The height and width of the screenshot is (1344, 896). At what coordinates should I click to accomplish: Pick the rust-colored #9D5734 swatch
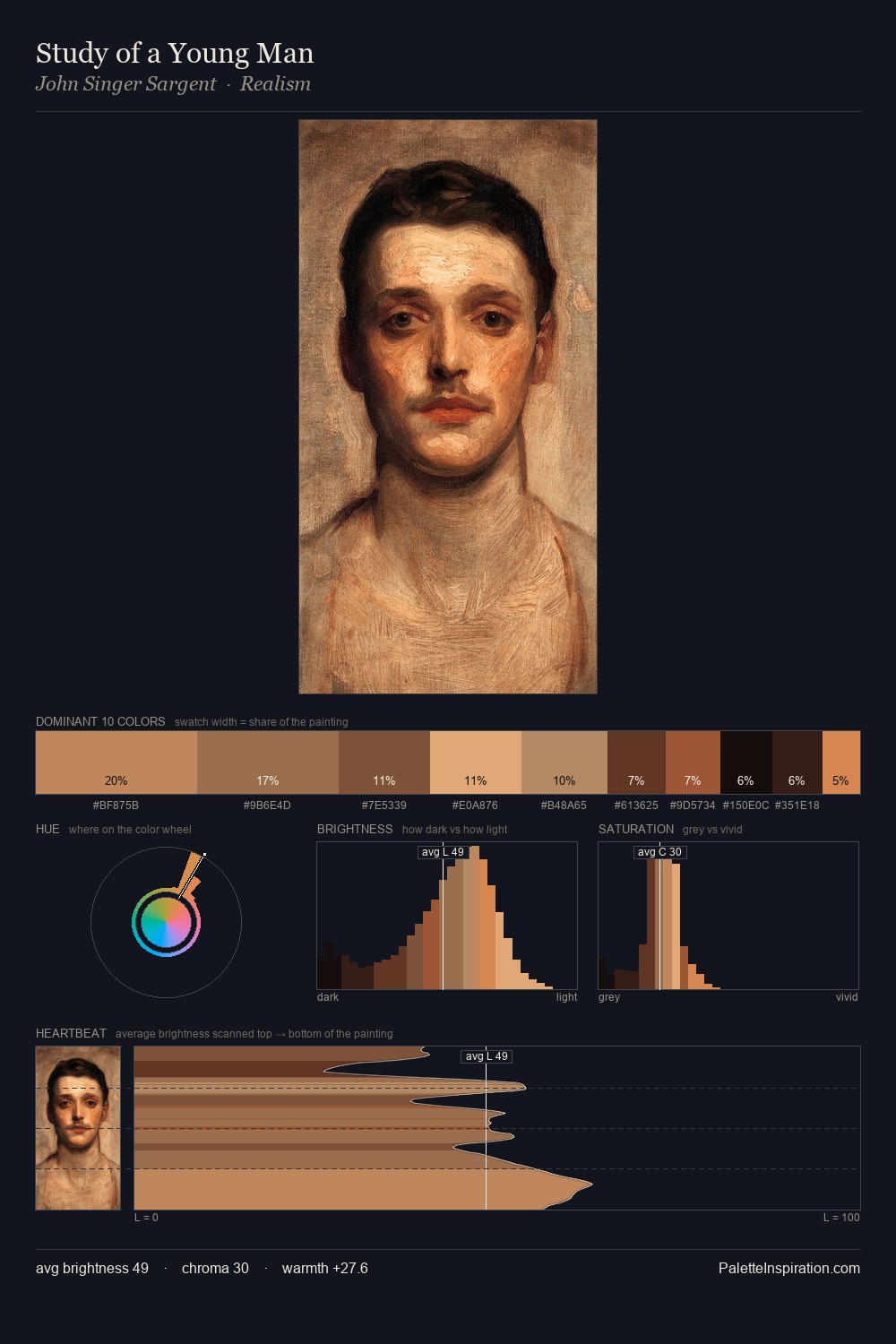(x=693, y=762)
